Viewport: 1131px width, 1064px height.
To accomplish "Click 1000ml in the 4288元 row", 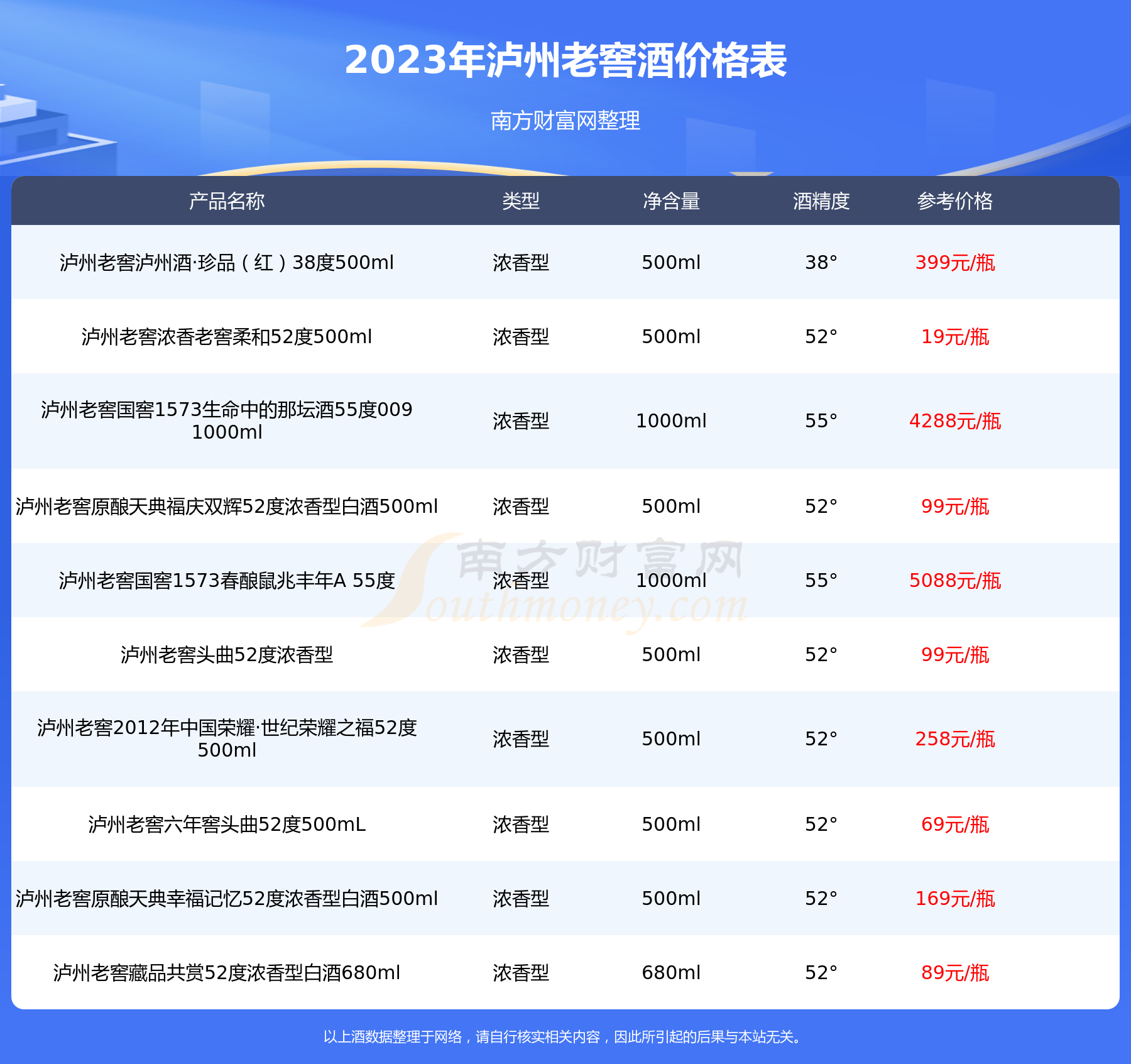I will [x=671, y=420].
